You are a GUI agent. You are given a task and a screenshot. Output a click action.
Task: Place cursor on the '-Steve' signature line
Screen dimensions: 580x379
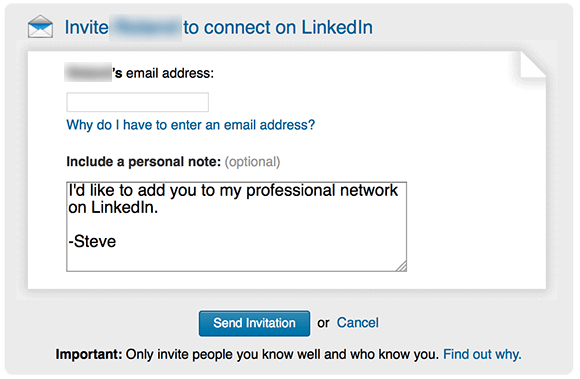pyautogui.click(x=92, y=241)
